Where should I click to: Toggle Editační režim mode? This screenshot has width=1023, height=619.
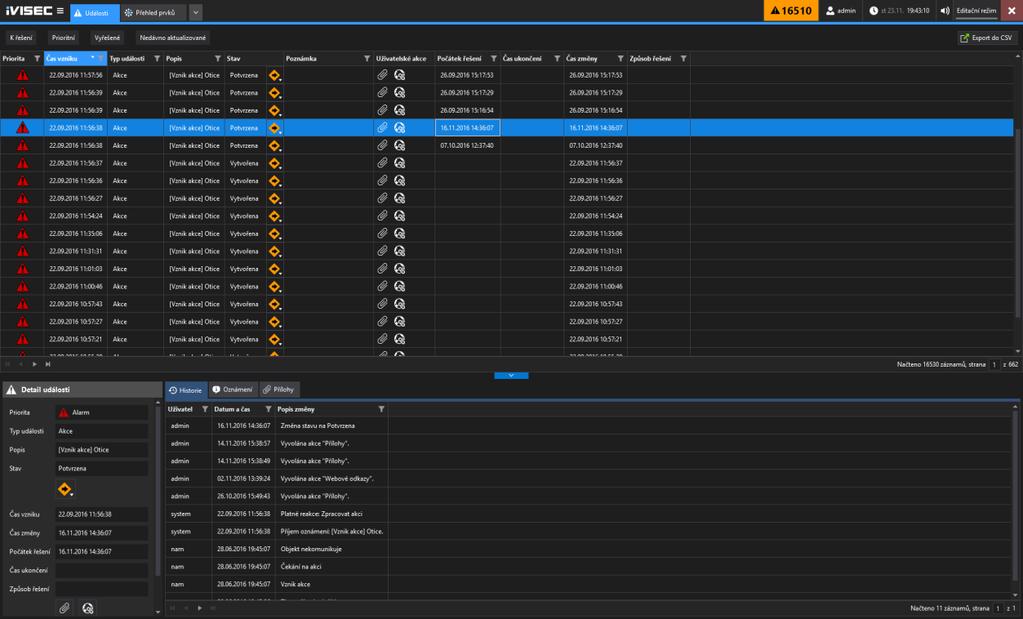pyautogui.click(x=976, y=10)
